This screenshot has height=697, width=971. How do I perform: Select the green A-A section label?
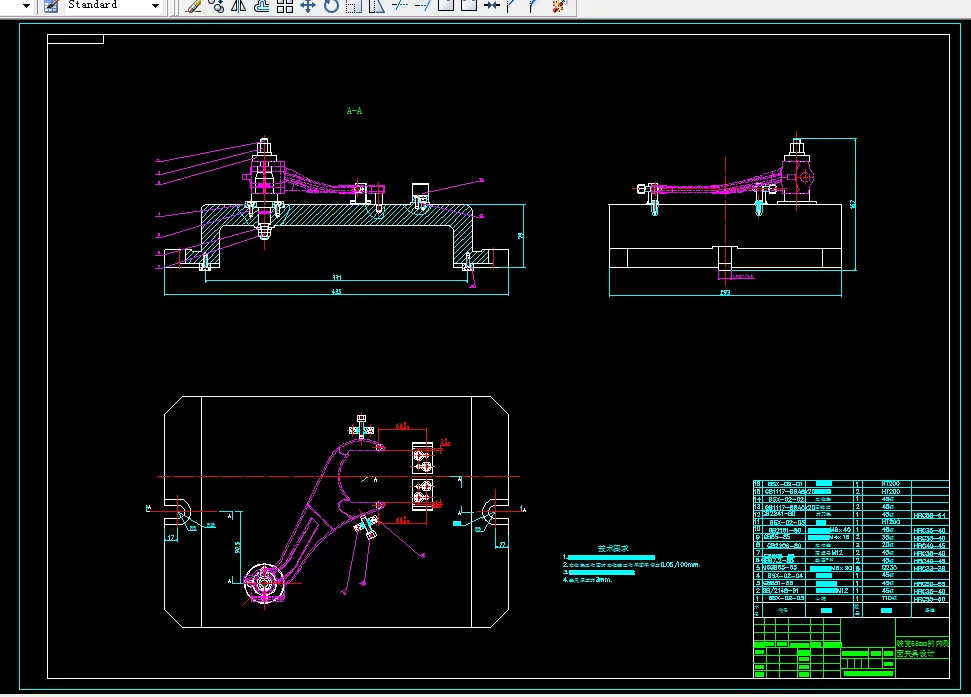click(354, 111)
